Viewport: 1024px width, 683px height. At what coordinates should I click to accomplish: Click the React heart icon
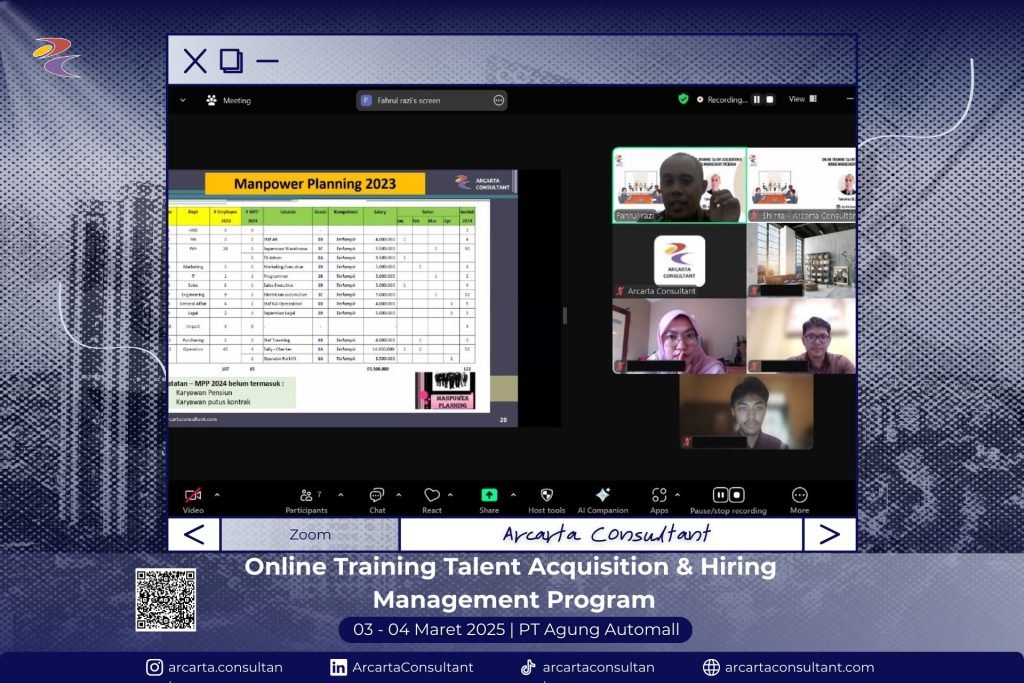(x=432, y=495)
